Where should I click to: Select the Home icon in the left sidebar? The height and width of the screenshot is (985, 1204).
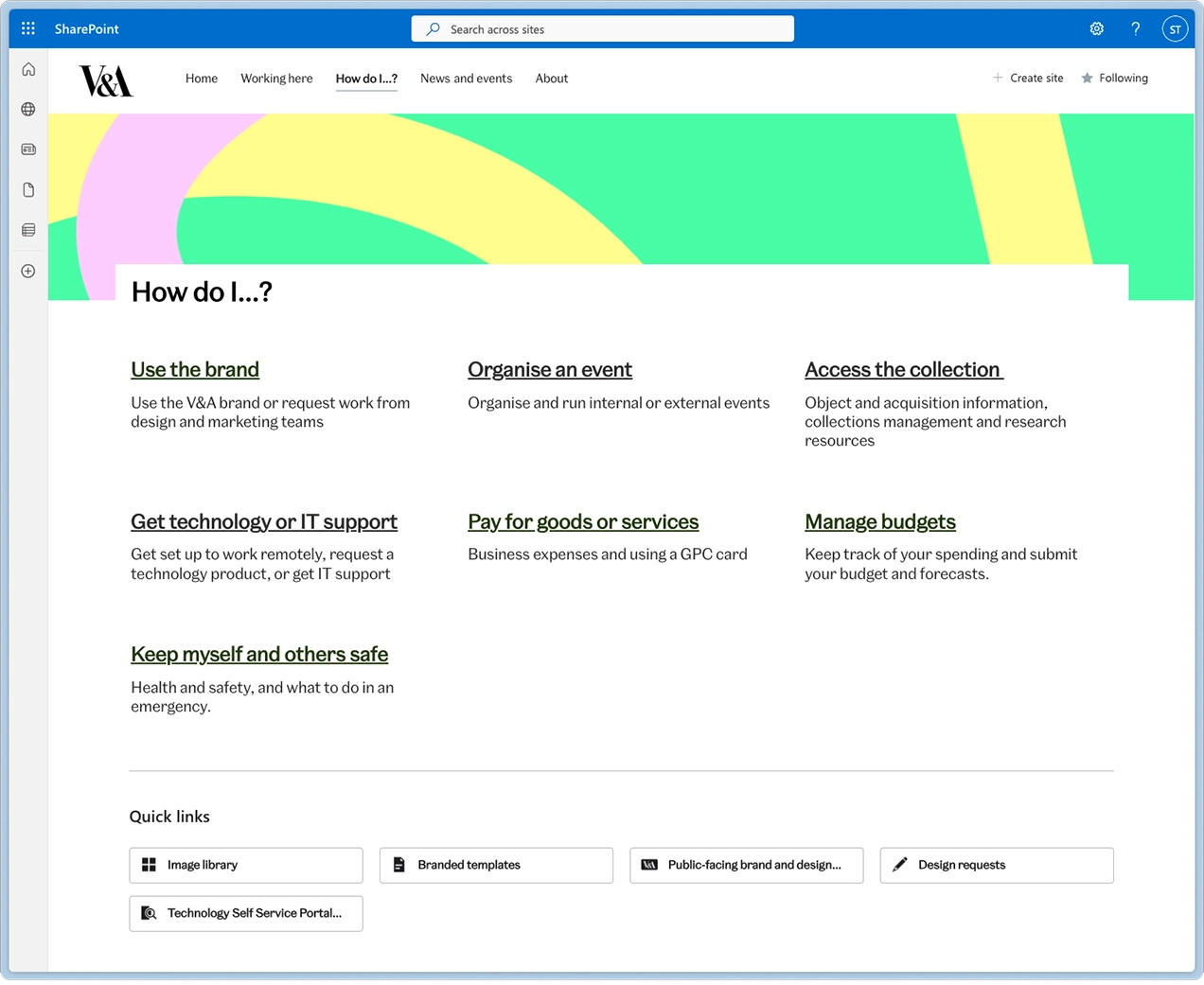click(27, 68)
